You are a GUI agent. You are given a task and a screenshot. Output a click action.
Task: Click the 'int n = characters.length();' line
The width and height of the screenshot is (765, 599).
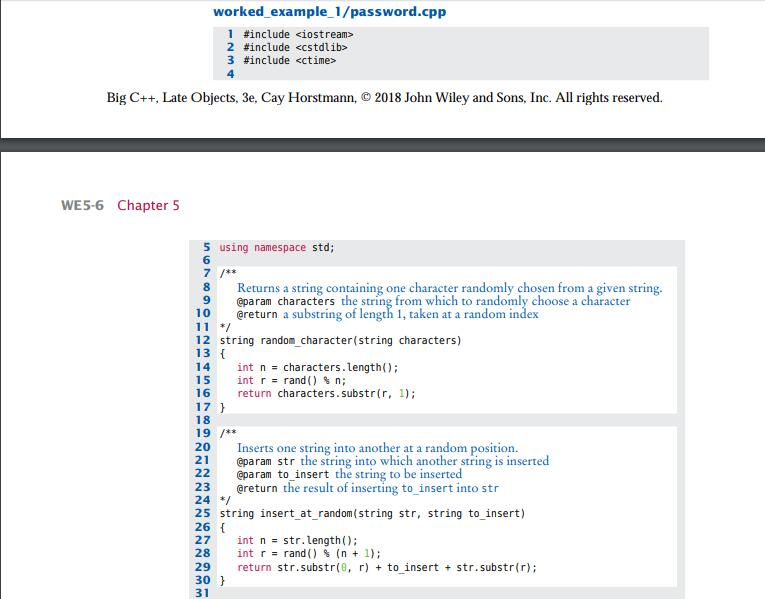pos(318,367)
